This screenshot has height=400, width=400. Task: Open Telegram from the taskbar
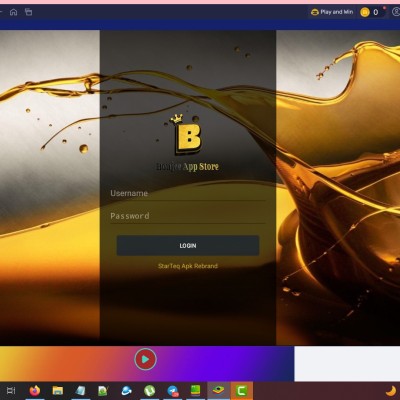[173, 391]
